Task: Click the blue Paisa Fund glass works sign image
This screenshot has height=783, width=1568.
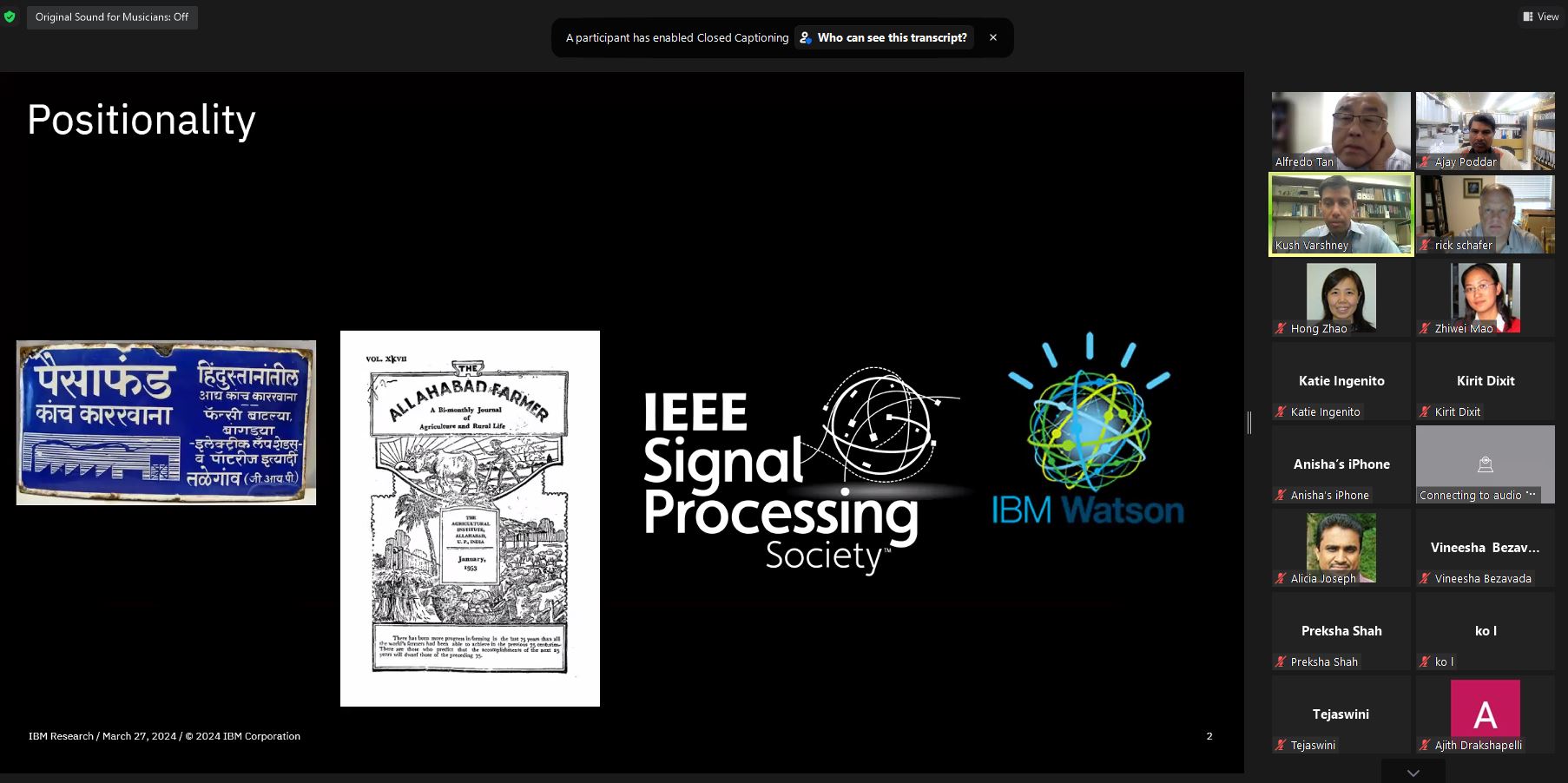Action: pos(166,423)
